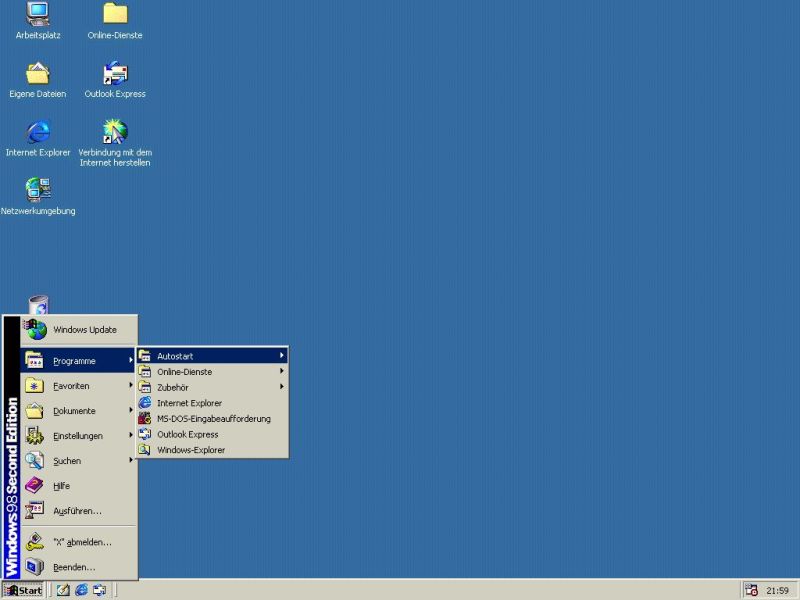Click the Windows Update globe icon

[36, 330]
